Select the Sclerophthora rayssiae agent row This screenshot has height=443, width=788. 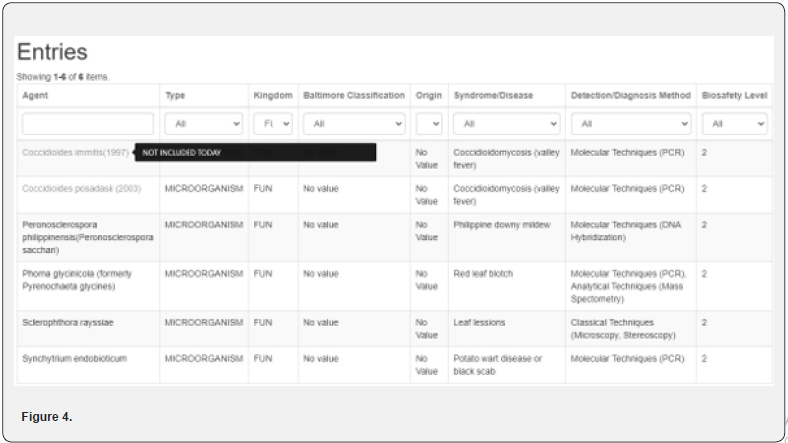click(72, 323)
